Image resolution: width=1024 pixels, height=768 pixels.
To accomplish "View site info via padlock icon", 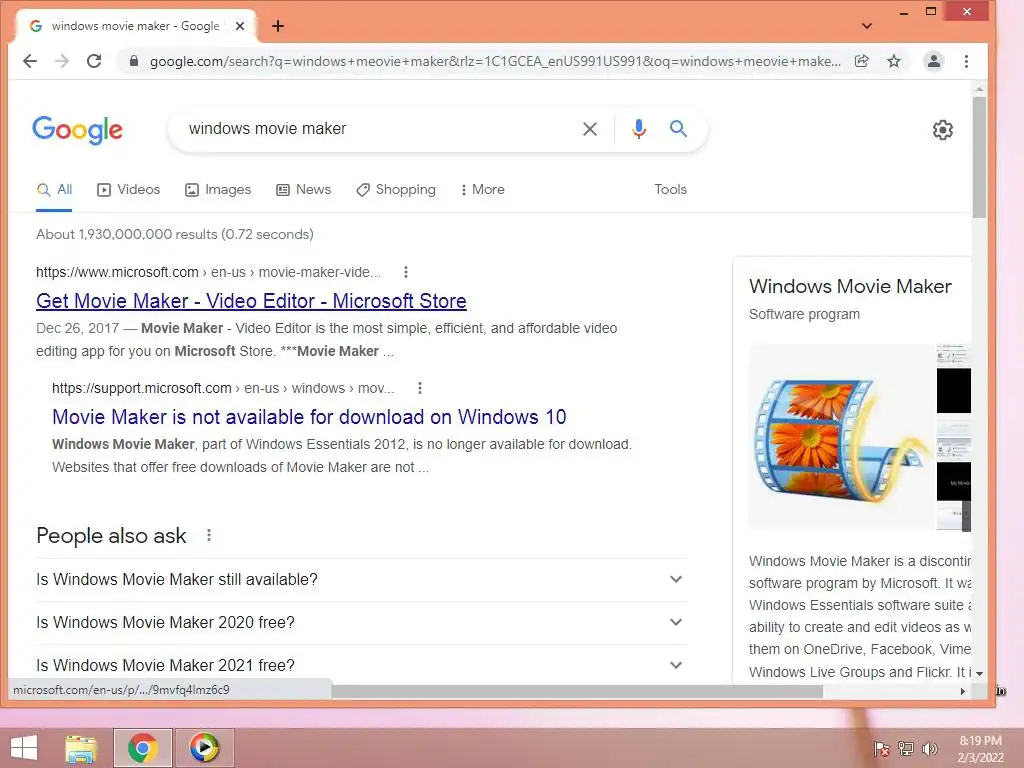I will point(134,61).
